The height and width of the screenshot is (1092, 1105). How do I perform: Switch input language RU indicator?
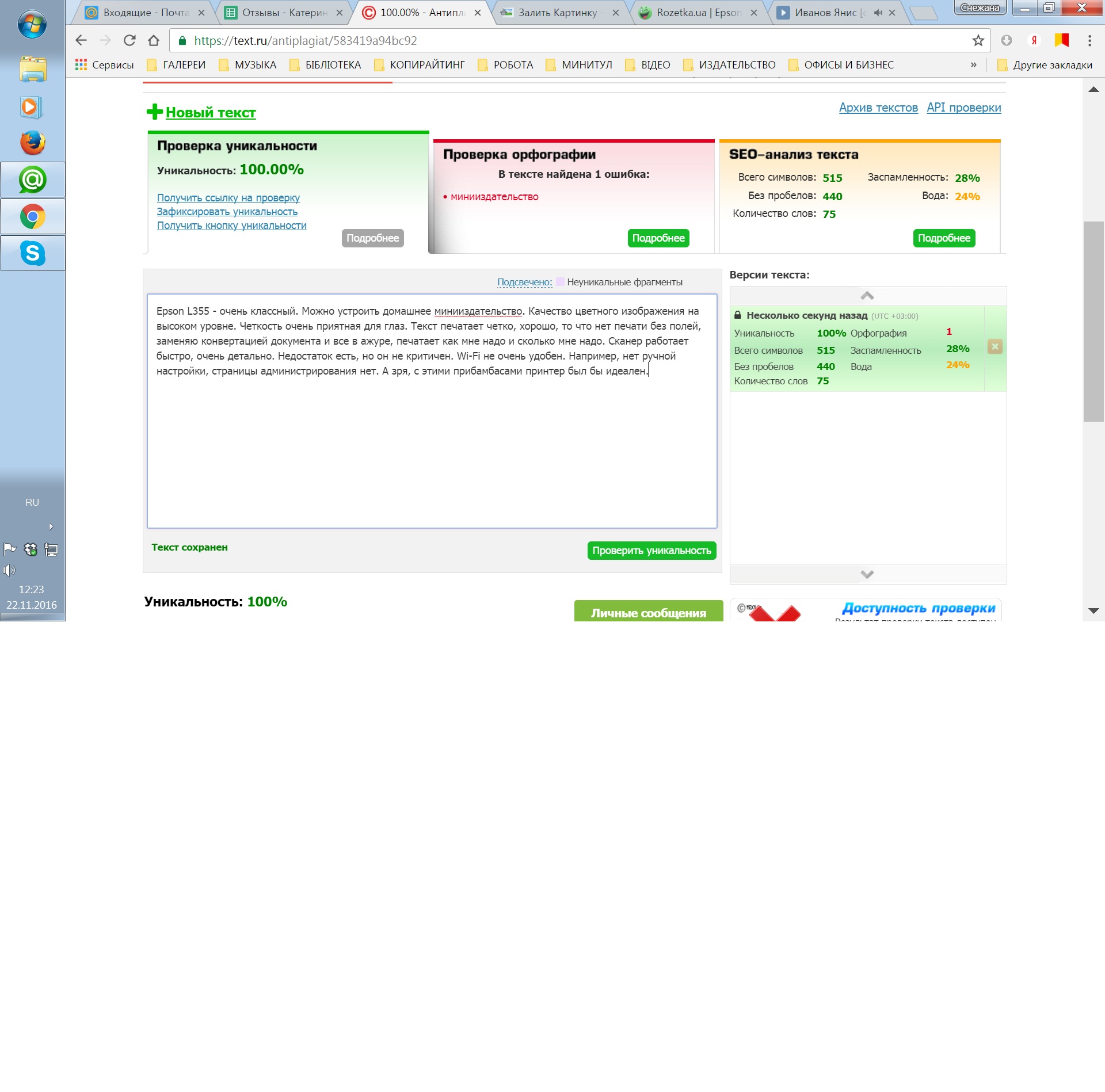click(x=32, y=502)
